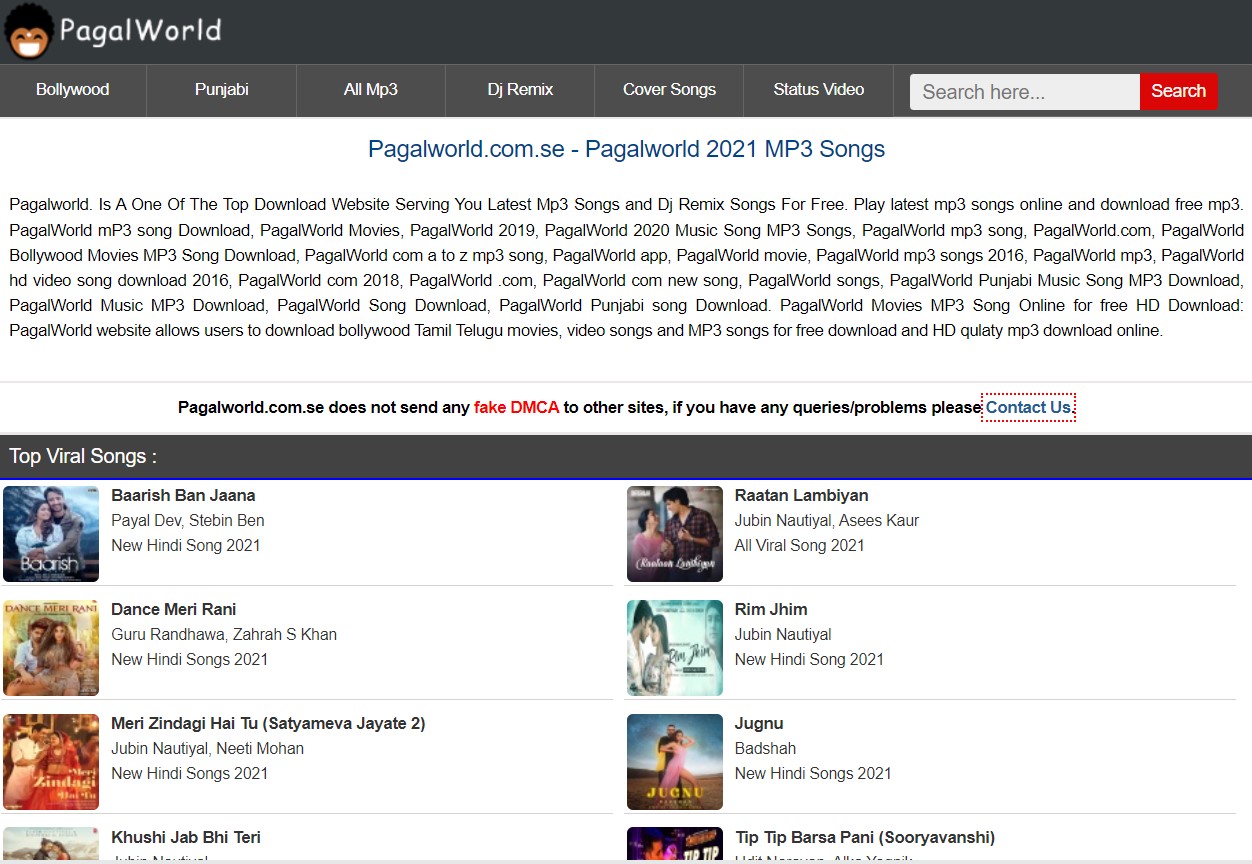Open Status Video menu item

pyautogui.click(x=819, y=90)
